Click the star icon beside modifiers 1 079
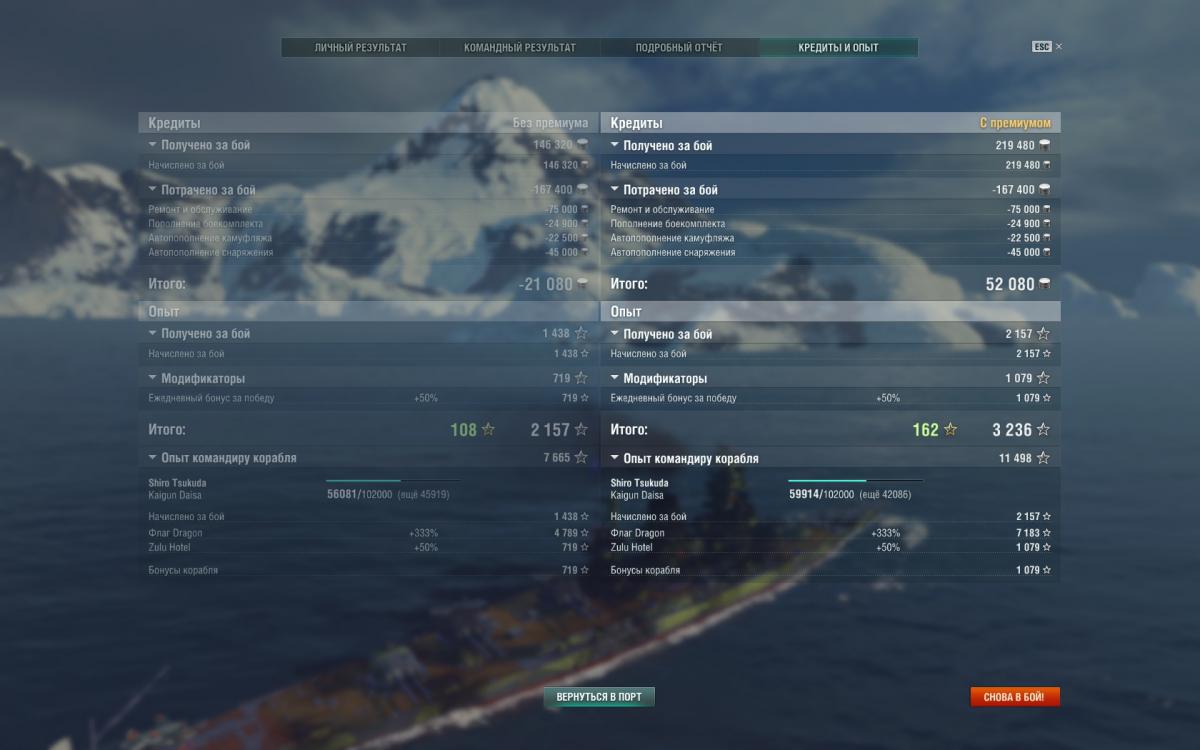The height and width of the screenshot is (750, 1200). [1043, 378]
